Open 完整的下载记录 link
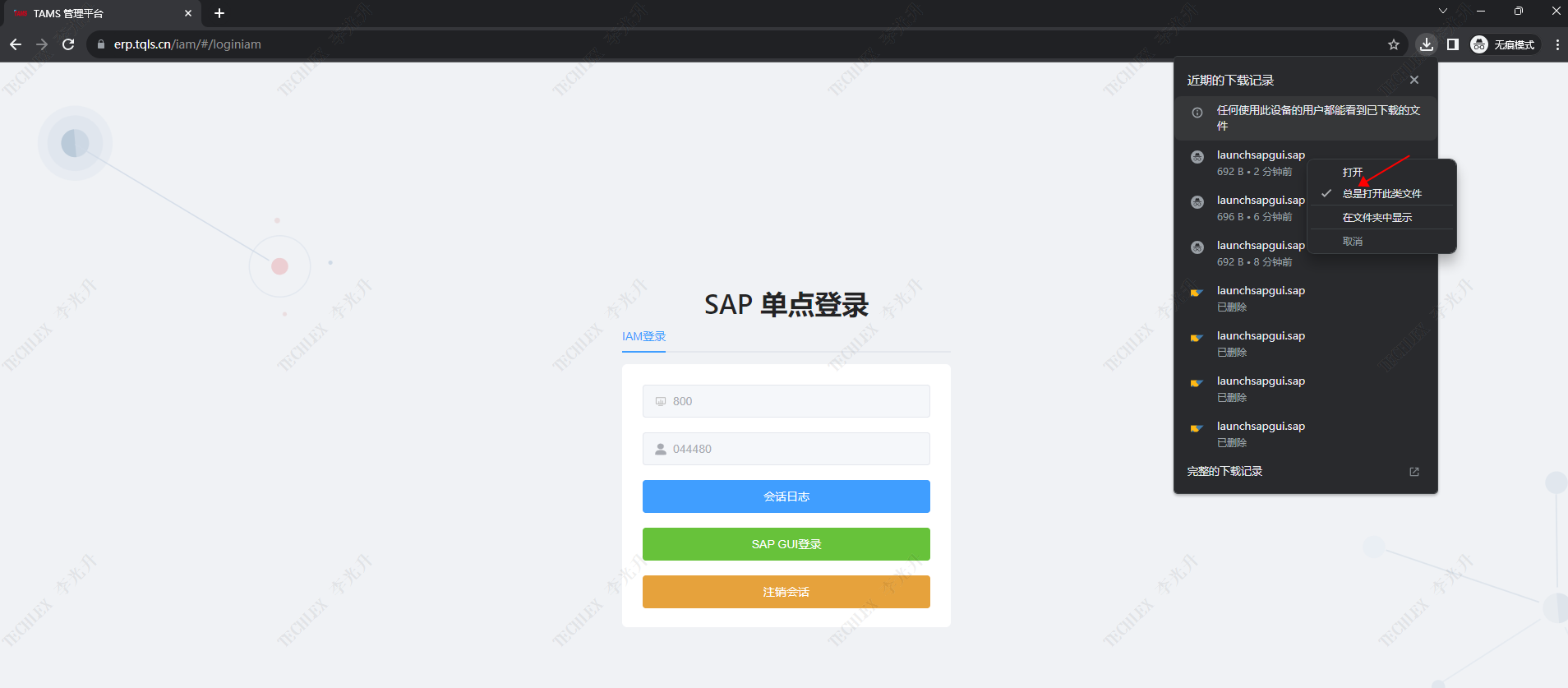This screenshot has width=1568, height=688. click(1224, 471)
